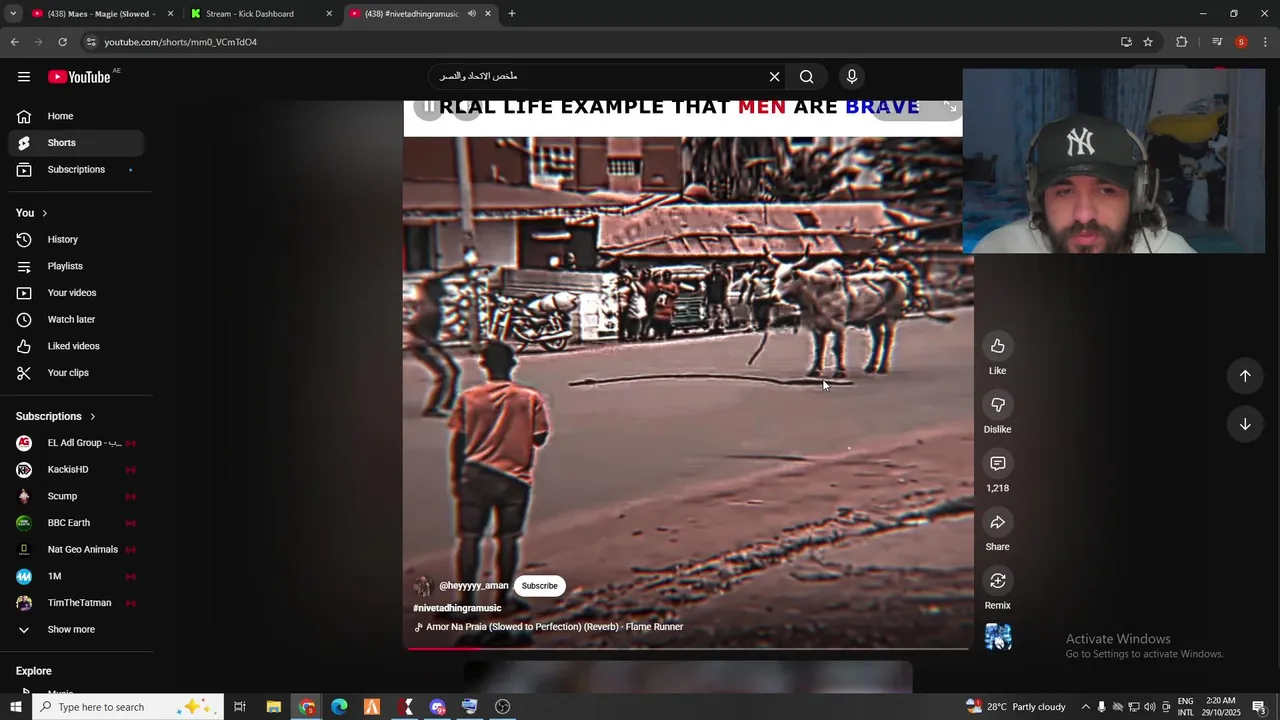The height and width of the screenshot is (720, 1280).
Task: Show hidden system tray icons
Action: pos(1085,707)
